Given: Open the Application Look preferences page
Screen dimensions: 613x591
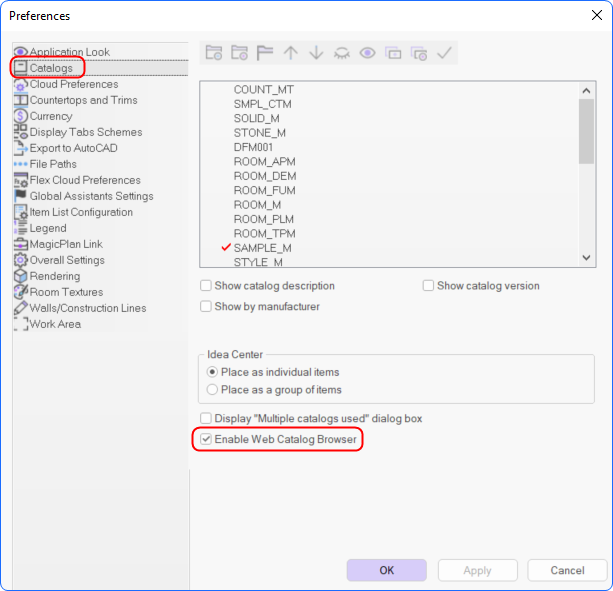Looking at the screenshot, I should pos(69,52).
